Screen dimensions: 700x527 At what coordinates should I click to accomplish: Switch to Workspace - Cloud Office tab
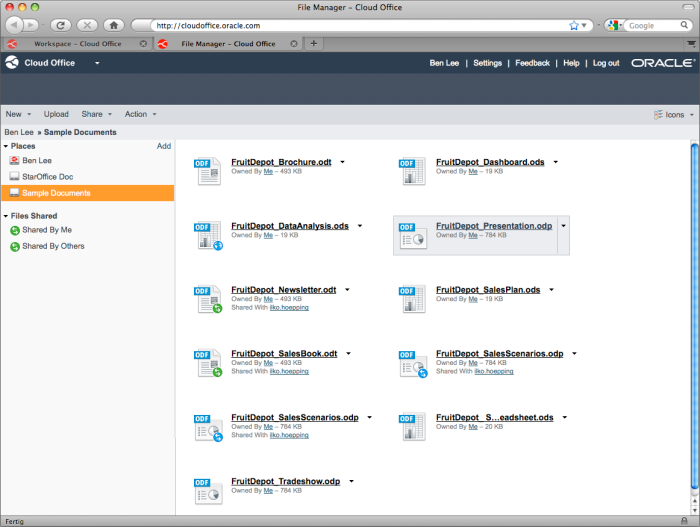pos(78,44)
